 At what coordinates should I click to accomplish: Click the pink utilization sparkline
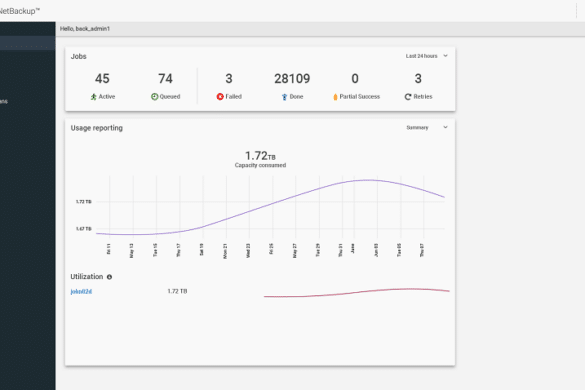click(x=357, y=292)
